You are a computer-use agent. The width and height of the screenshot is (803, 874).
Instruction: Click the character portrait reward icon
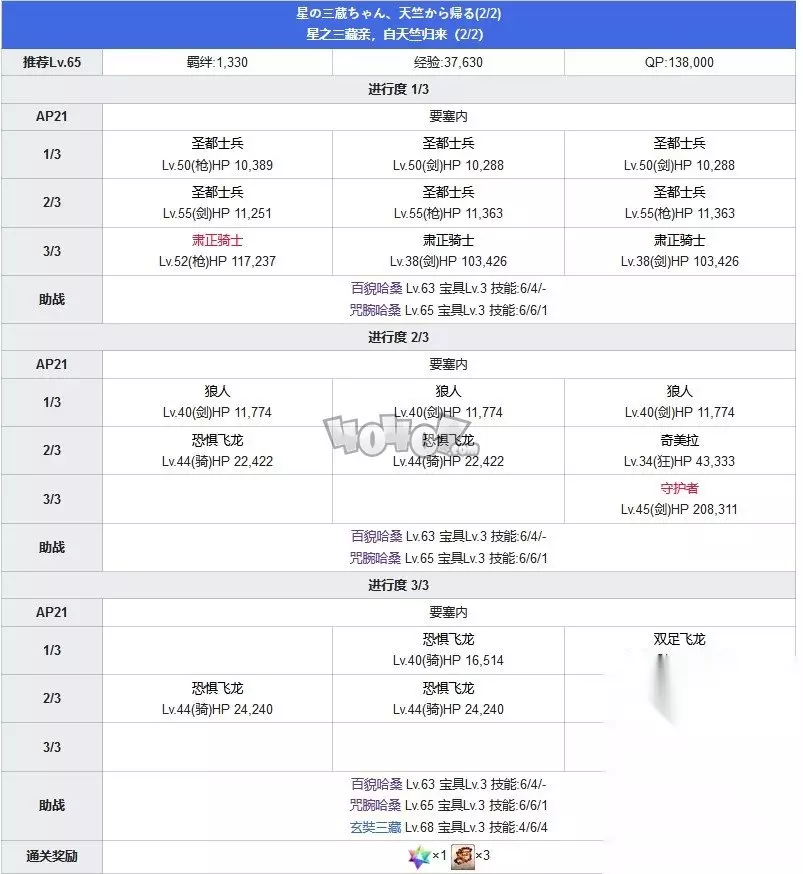click(462, 856)
